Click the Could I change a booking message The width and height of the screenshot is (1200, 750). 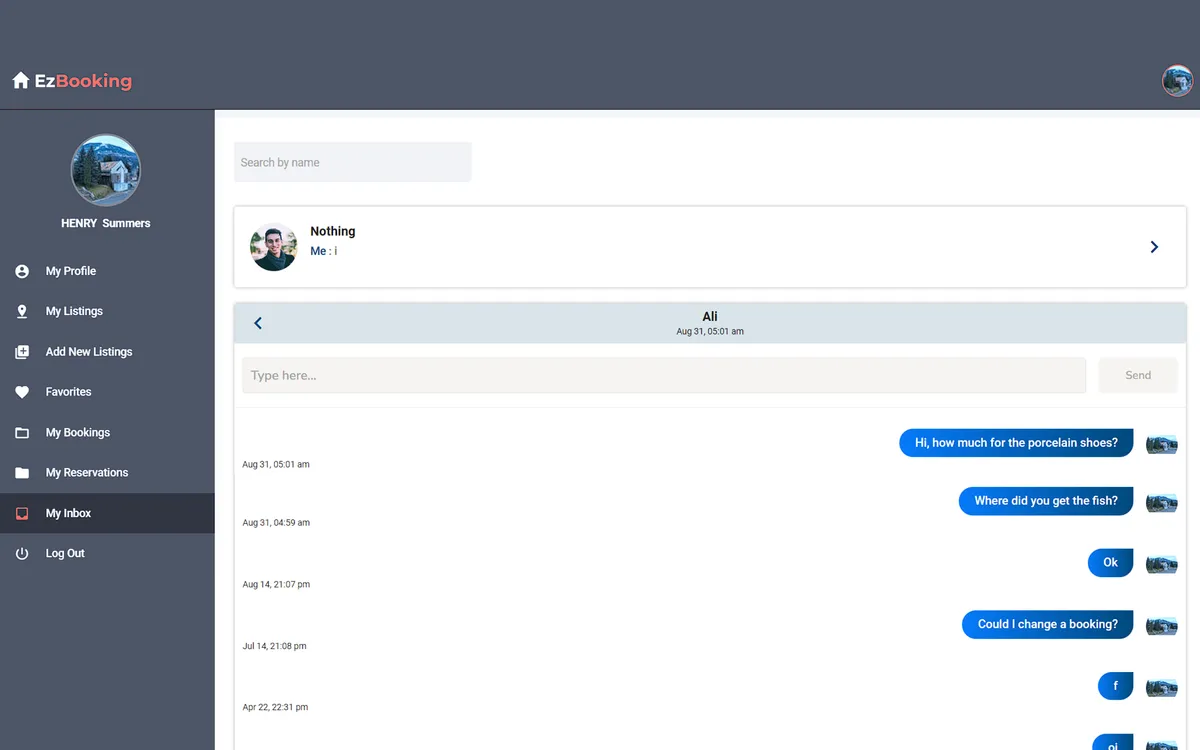click(x=1048, y=624)
